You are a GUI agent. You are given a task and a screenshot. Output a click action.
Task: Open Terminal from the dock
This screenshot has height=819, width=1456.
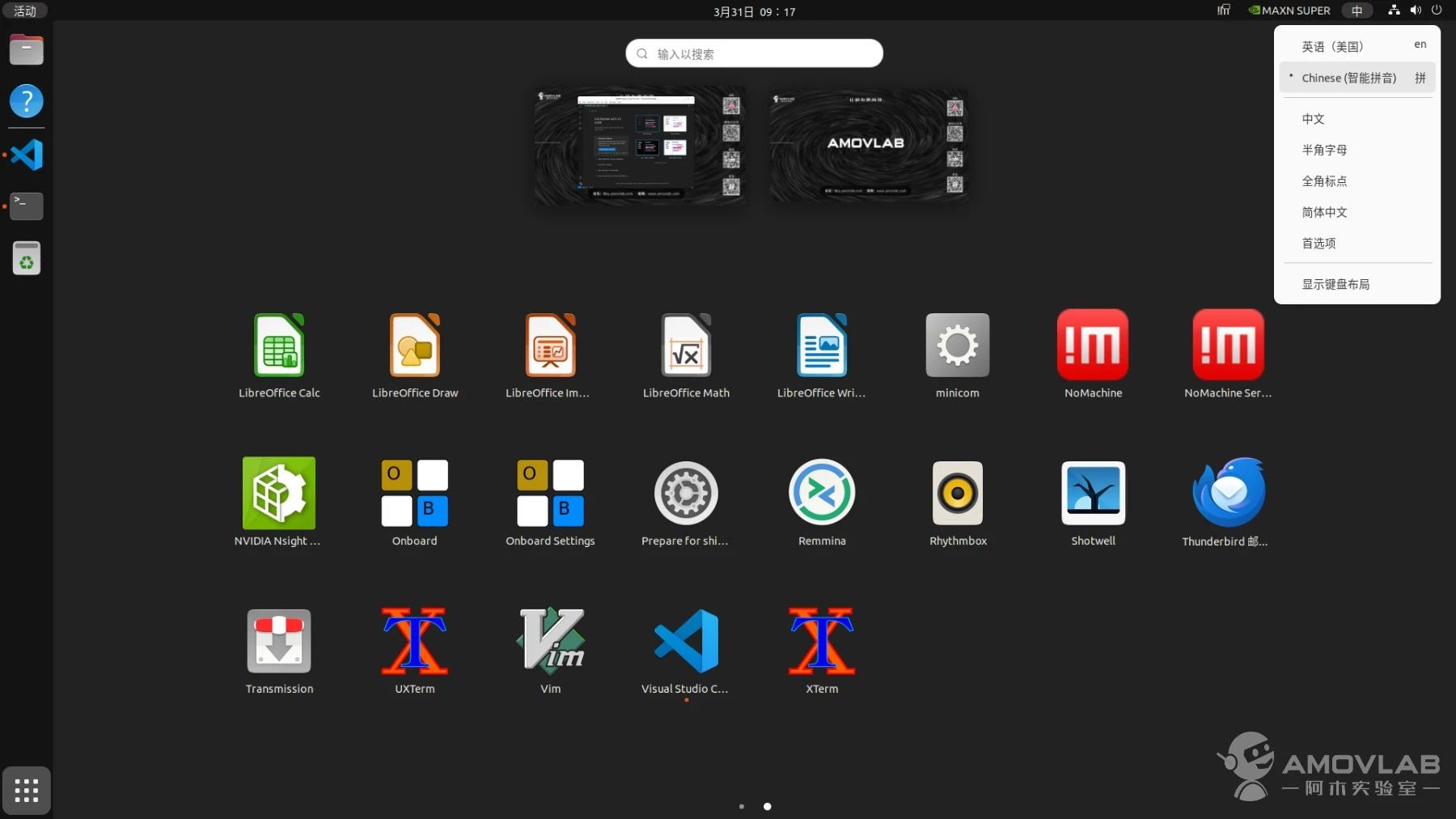pyautogui.click(x=26, y=206)
